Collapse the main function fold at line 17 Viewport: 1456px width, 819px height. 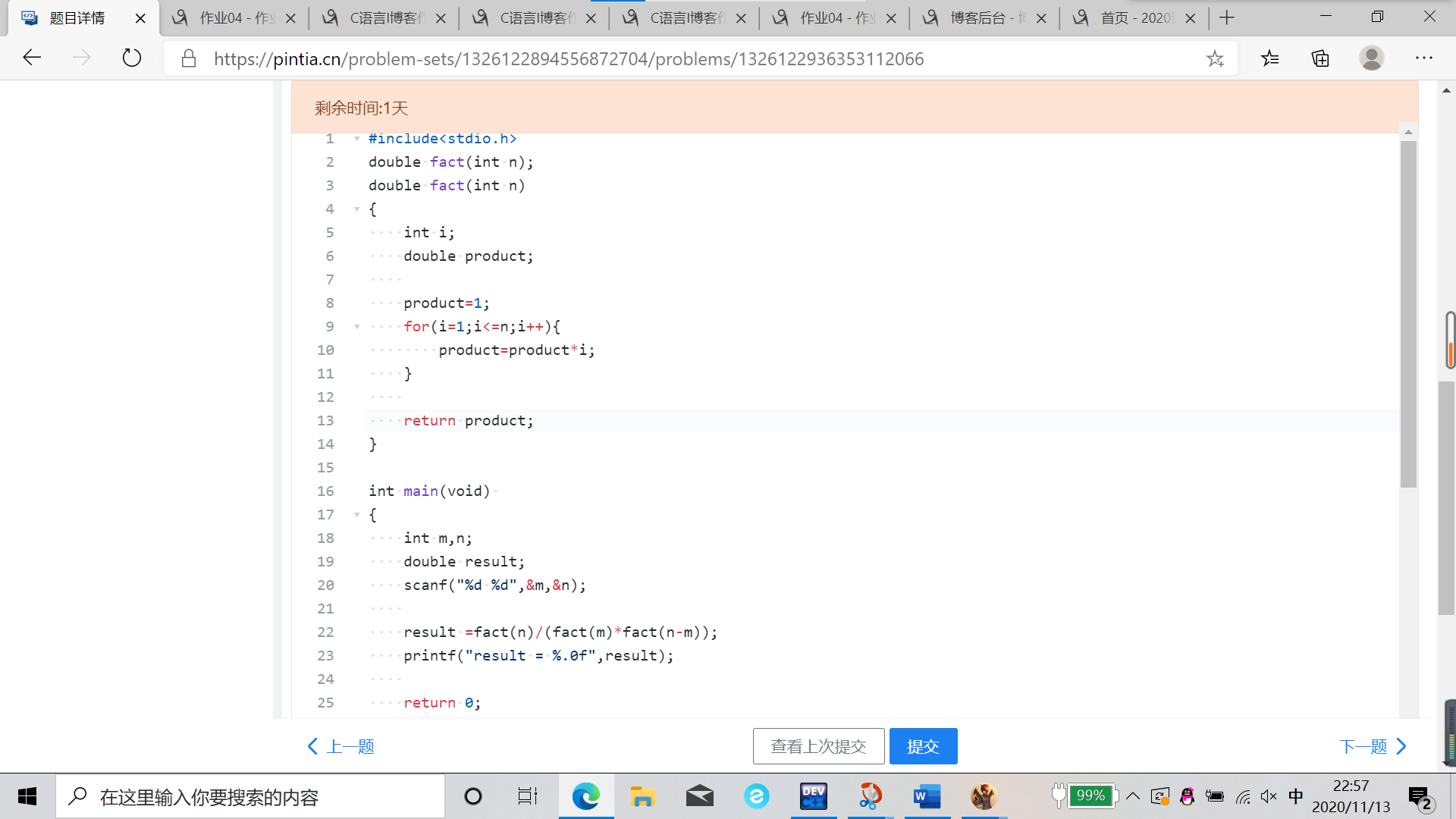coord(356,515)
